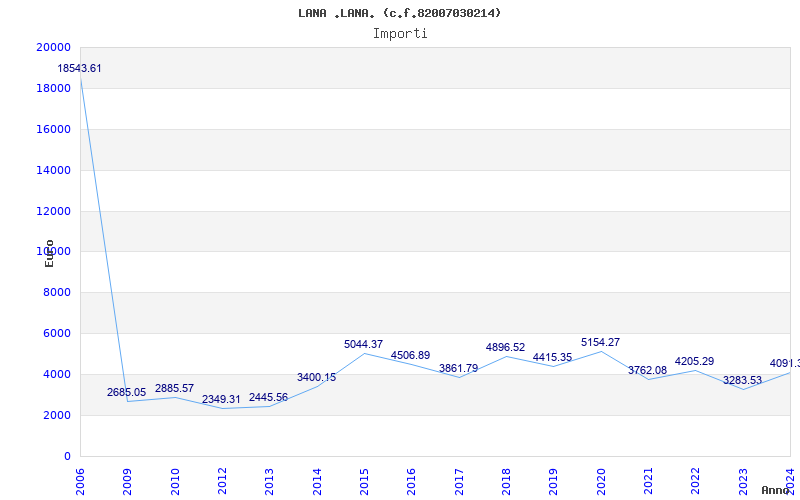This screenshot has width=800, height=500.
Task: Select the 4205.29 value label
Action: [694, 361]
